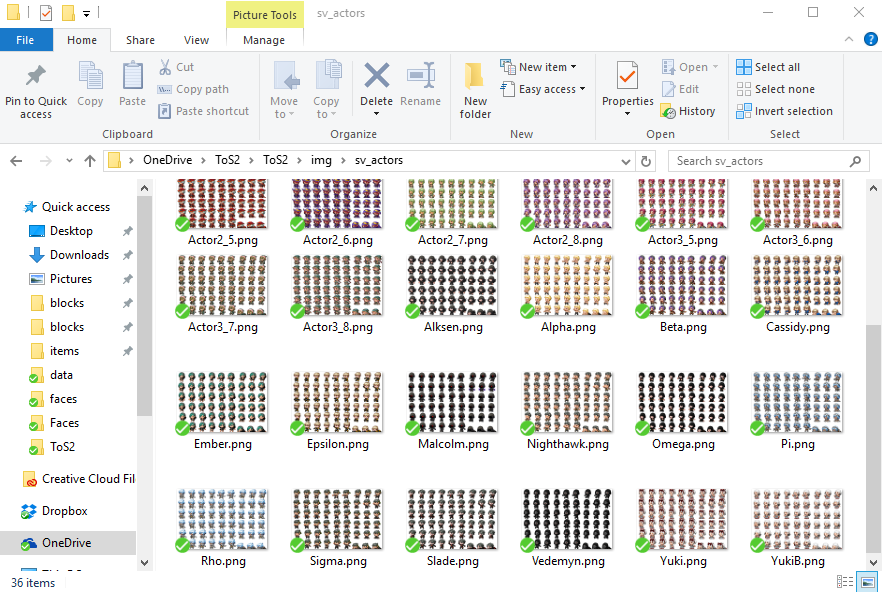882x592 pixels.
Task: Go up one folder level
Action: (89, 161)
